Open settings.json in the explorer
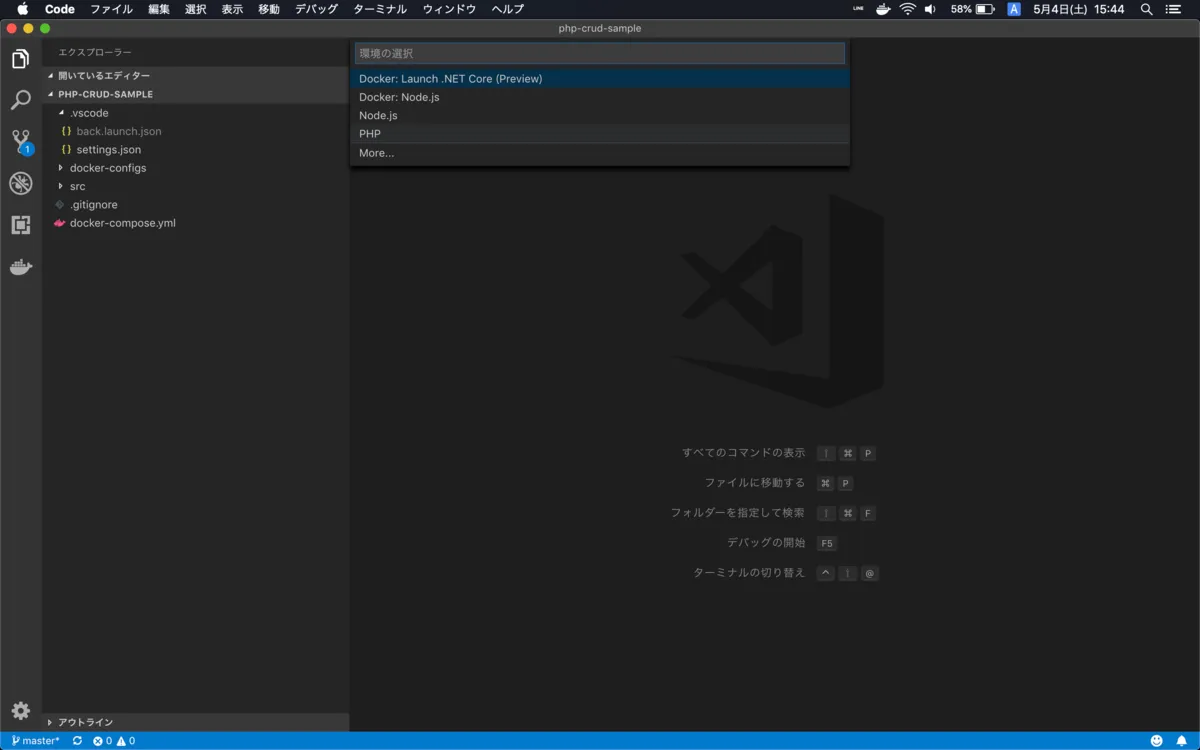This screenshot has height=750, width=1200. 196,149
